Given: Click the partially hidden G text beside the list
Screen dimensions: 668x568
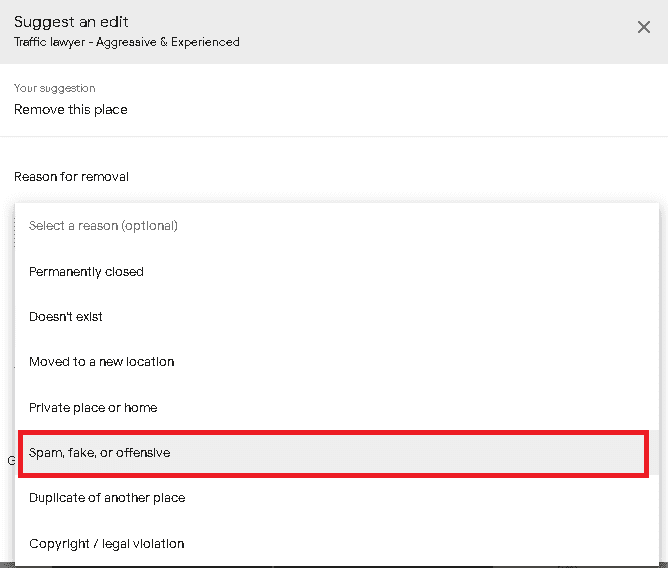Looking at the screenshot, I should [10, 461].
